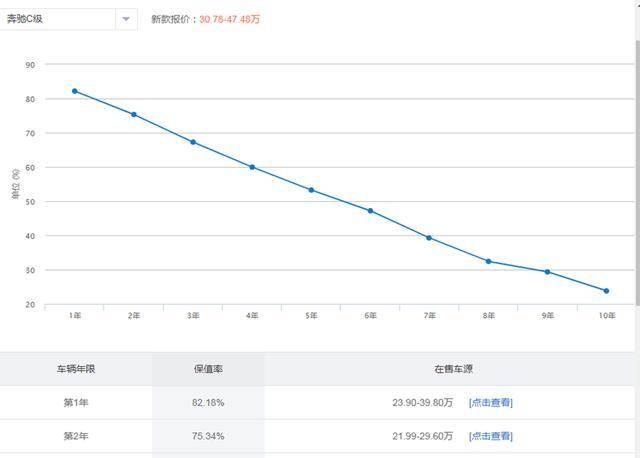
Task: Click the 7年 data point on the line
Action: tap(429, 238)
